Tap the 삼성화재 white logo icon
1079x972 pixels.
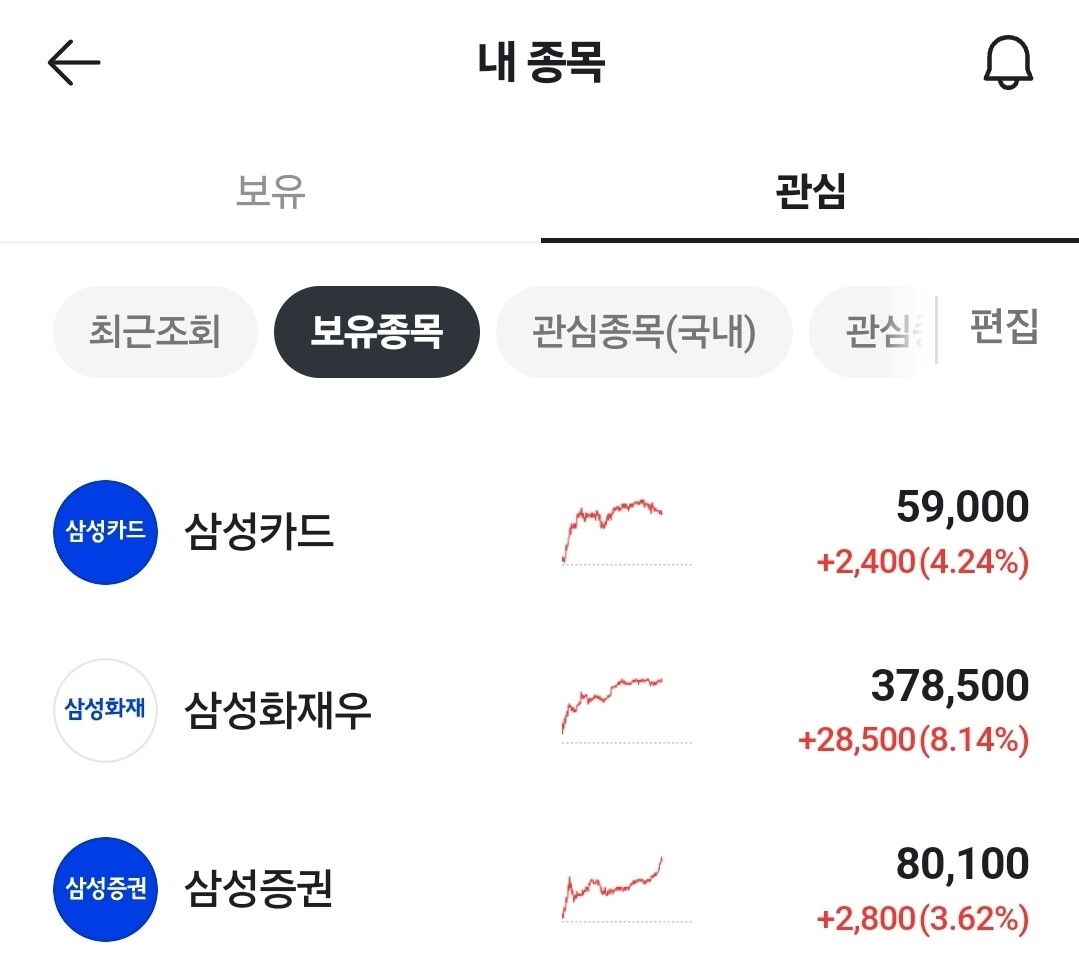pyautogui.click(x=105, y=711)
